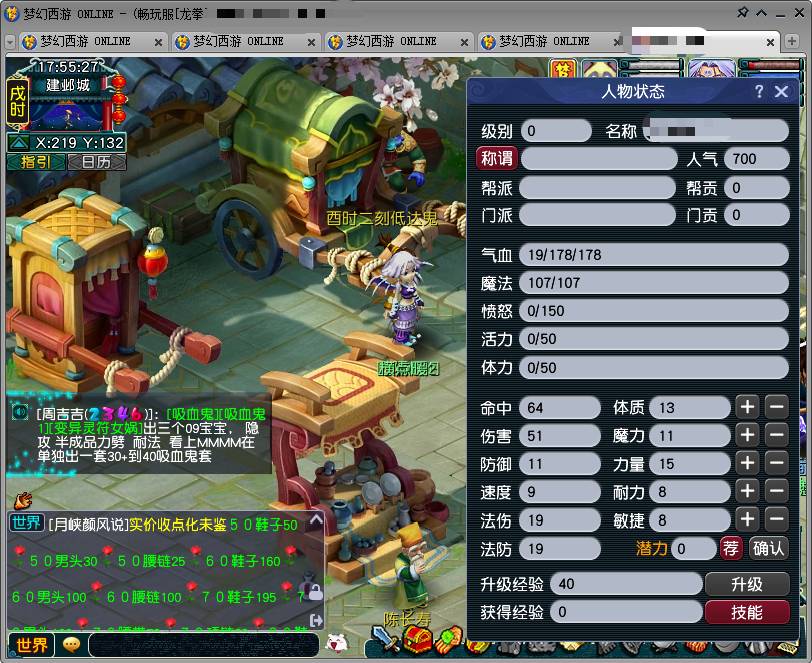
Task: Collapse window using title bar caret icon
Action: tap(761, 13)
